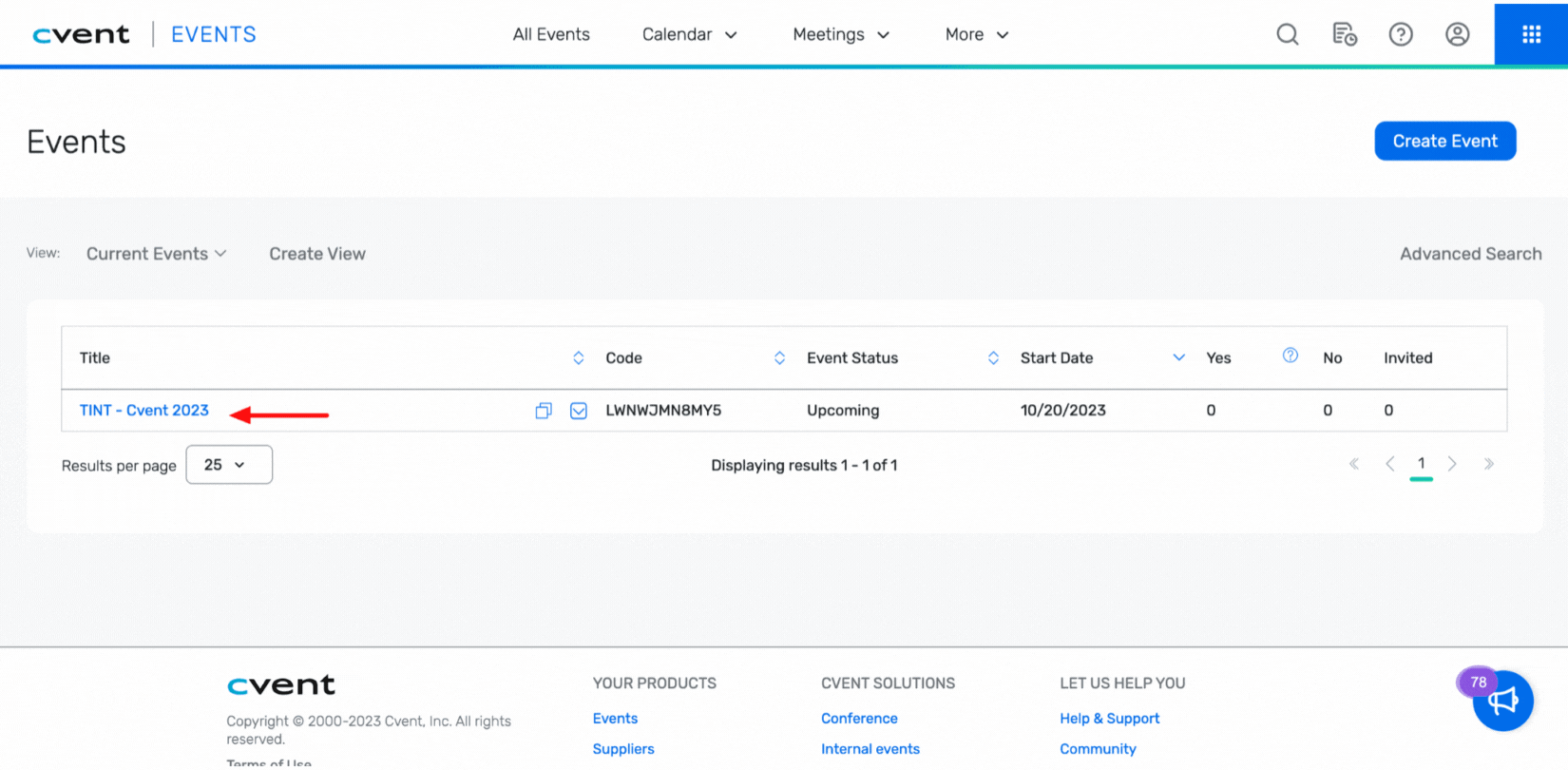Open footer Community link
Image resolution: width=1568 pixels, height=770 pixels.
pyautogui.click(x=1098, y=749)
